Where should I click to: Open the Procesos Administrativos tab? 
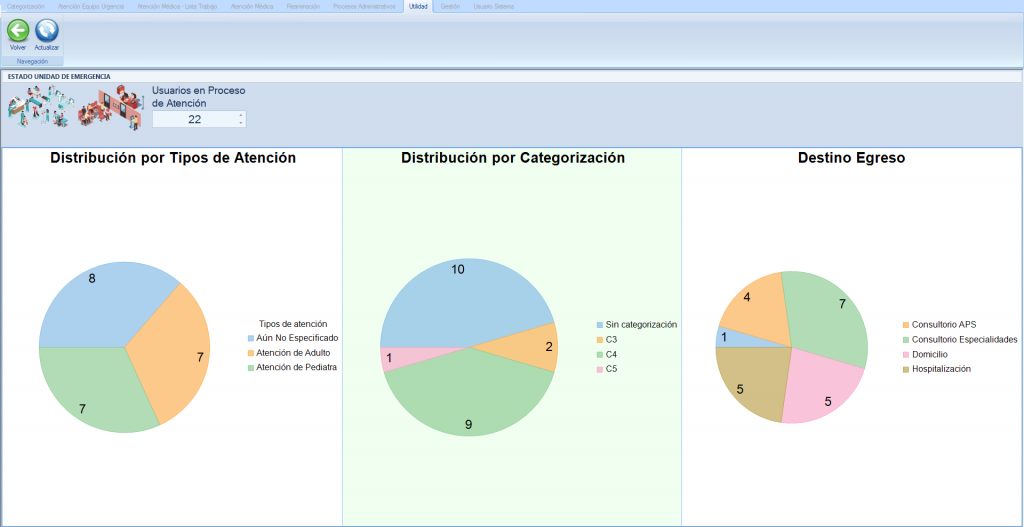[364, 6]
